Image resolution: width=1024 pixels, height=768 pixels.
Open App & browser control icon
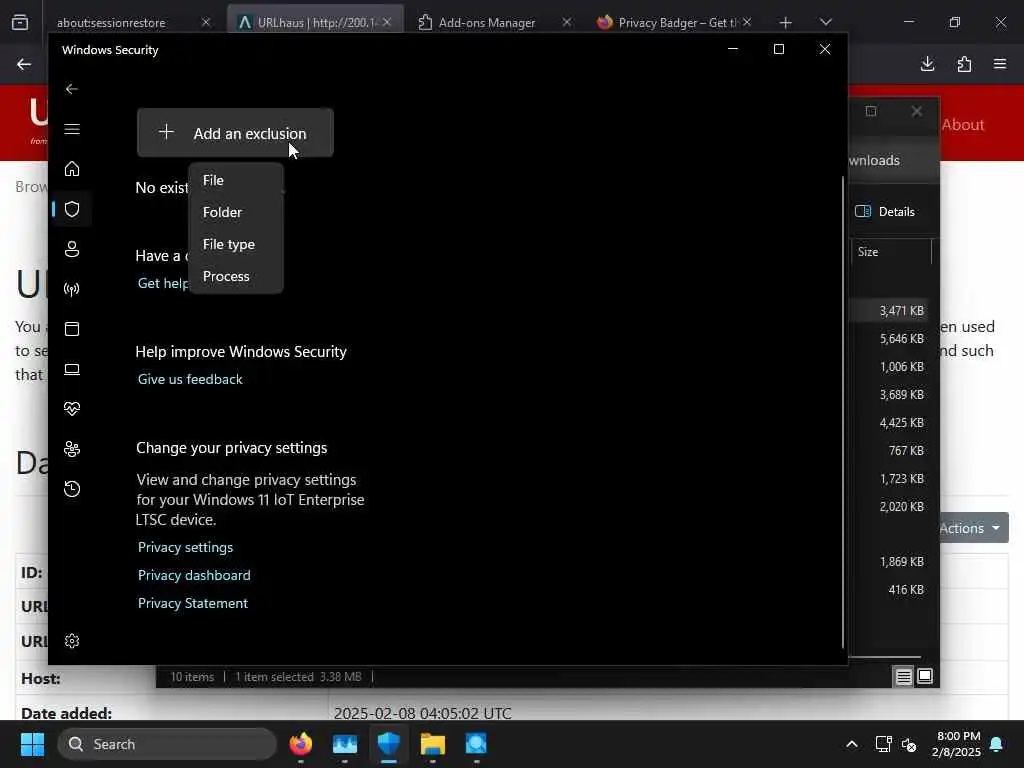72,328
